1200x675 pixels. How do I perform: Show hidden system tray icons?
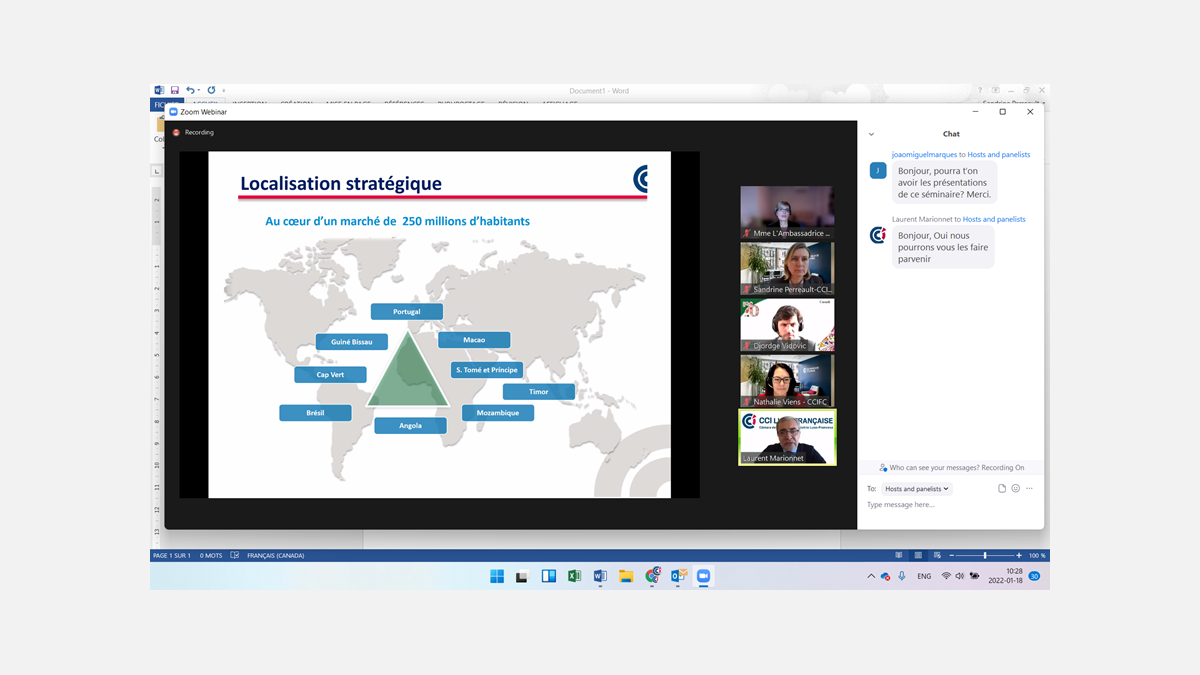tap(871, 576)
